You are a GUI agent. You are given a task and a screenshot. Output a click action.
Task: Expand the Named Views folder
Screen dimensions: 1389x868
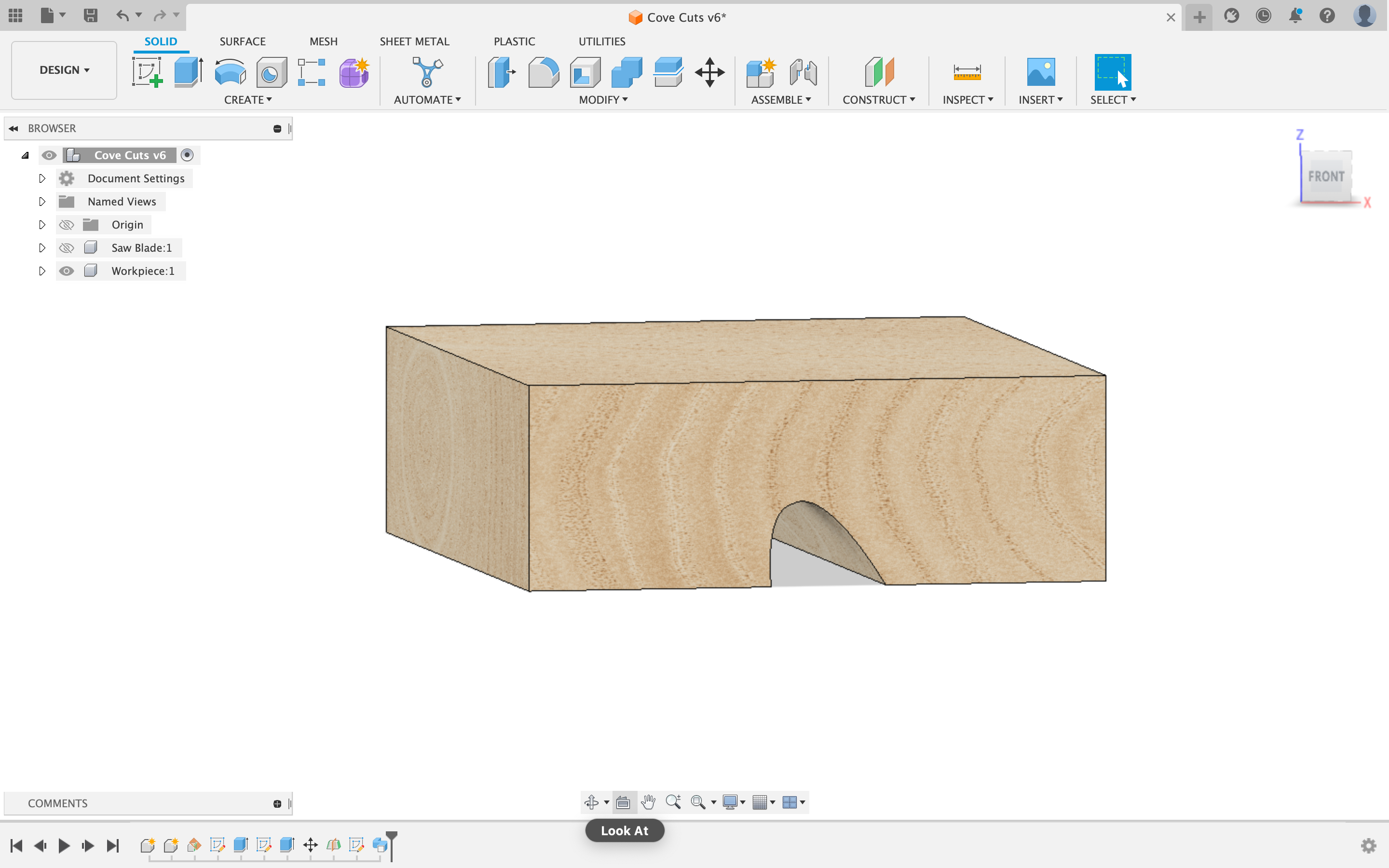pyautogui.click(x=42, y=202)
